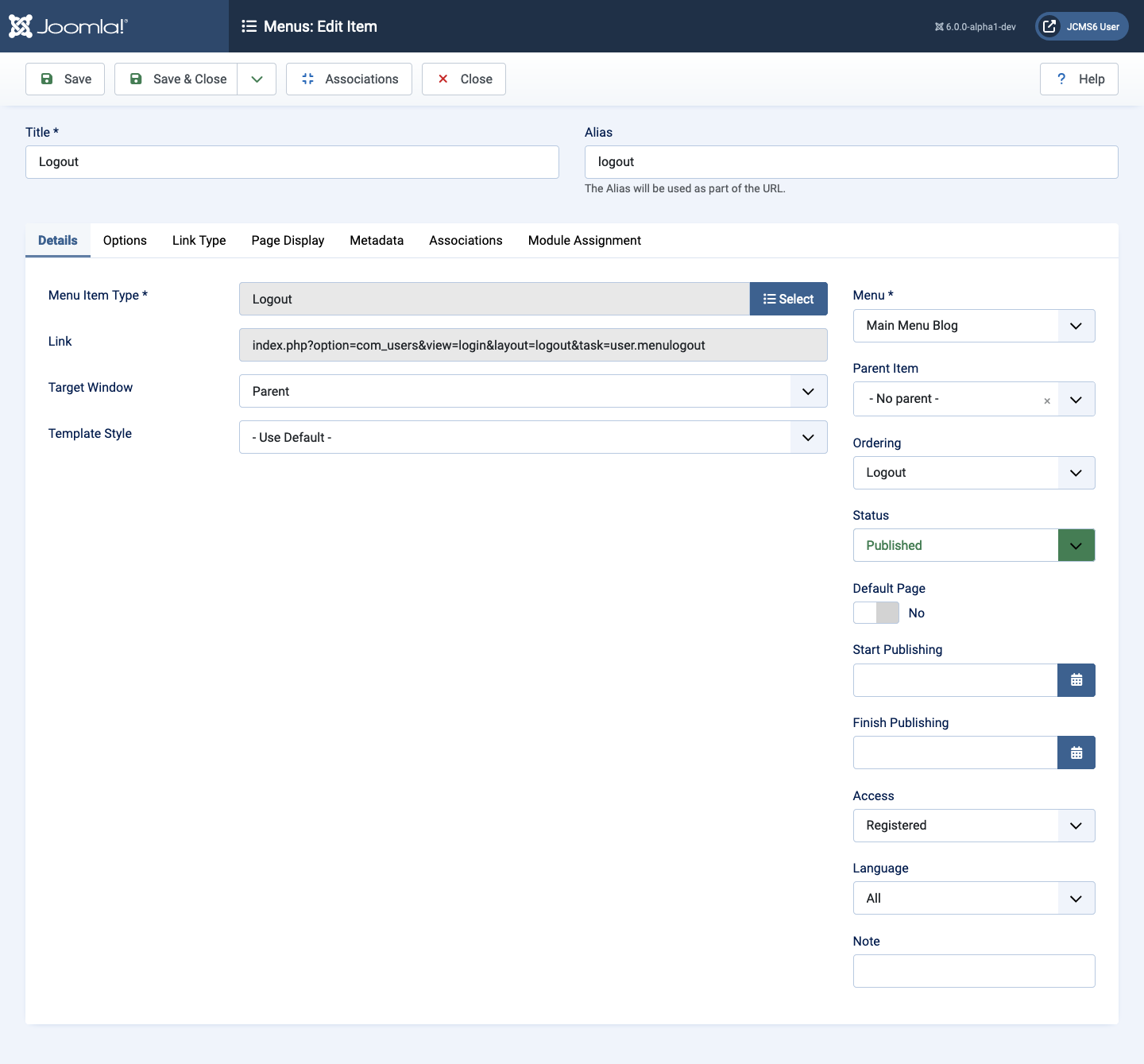Click the menu list icon beside page title
Viewport: 1144px width, 1064px height.
coord(249,26)
